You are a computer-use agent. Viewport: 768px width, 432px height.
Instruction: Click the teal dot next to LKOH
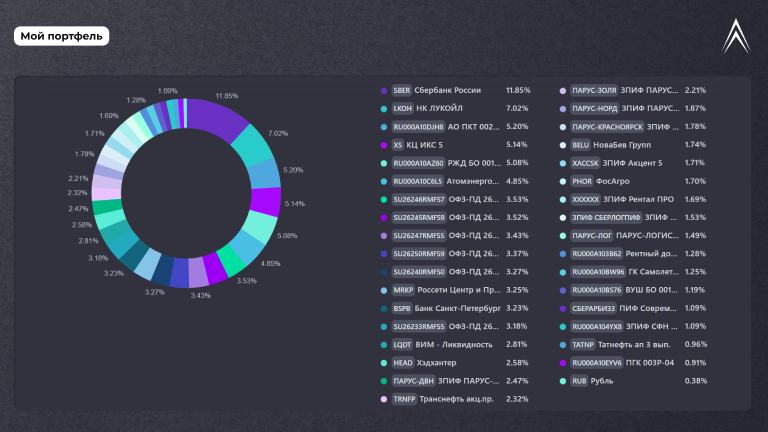[x=384, y=109]
